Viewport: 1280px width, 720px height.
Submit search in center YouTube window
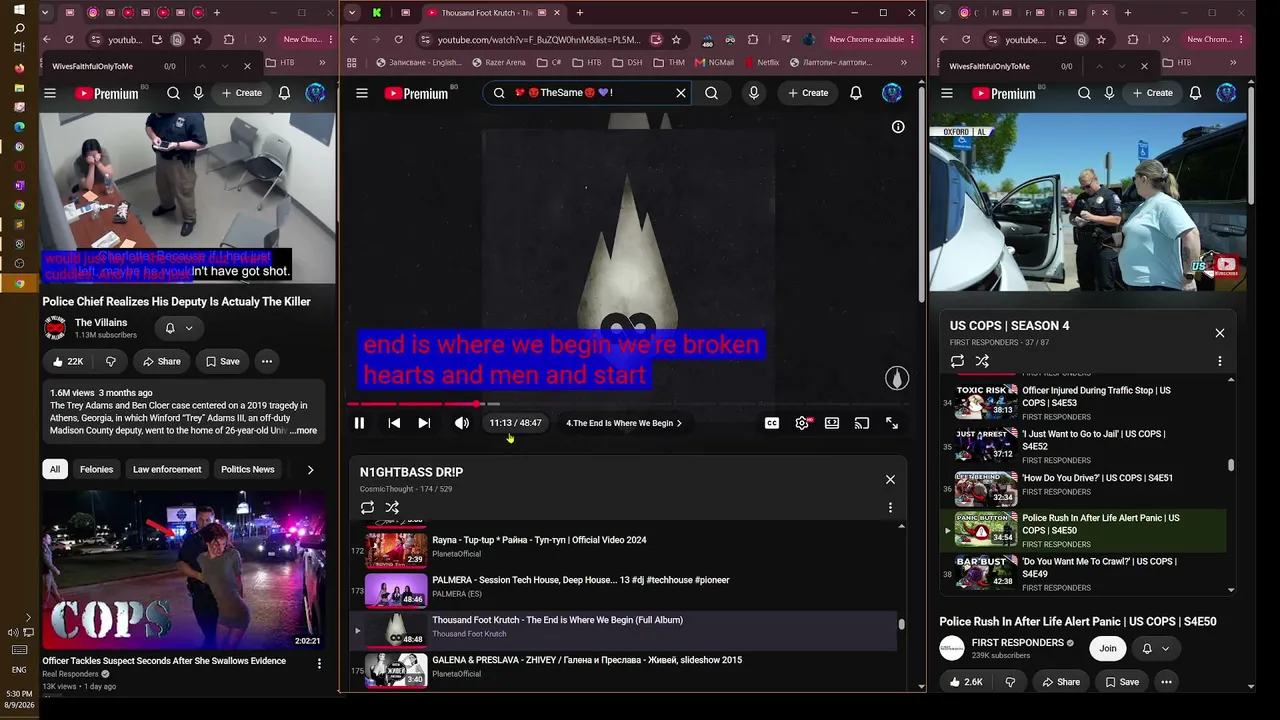711,93
